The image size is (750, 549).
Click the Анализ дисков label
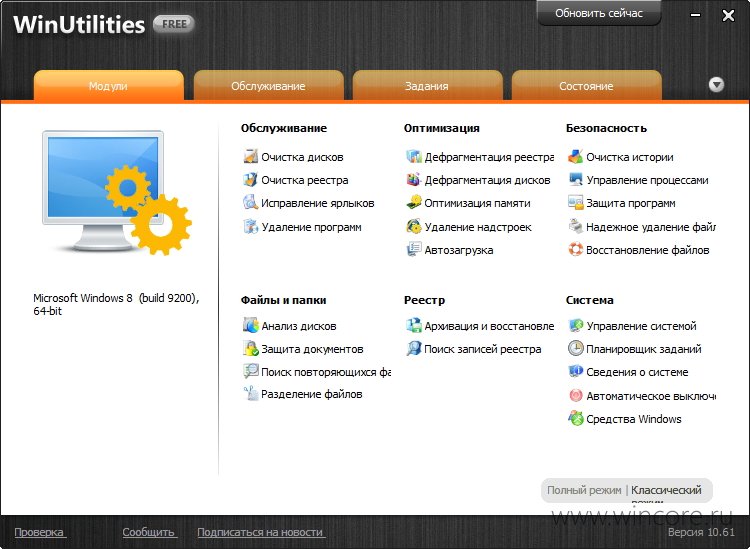pos(298,326)
